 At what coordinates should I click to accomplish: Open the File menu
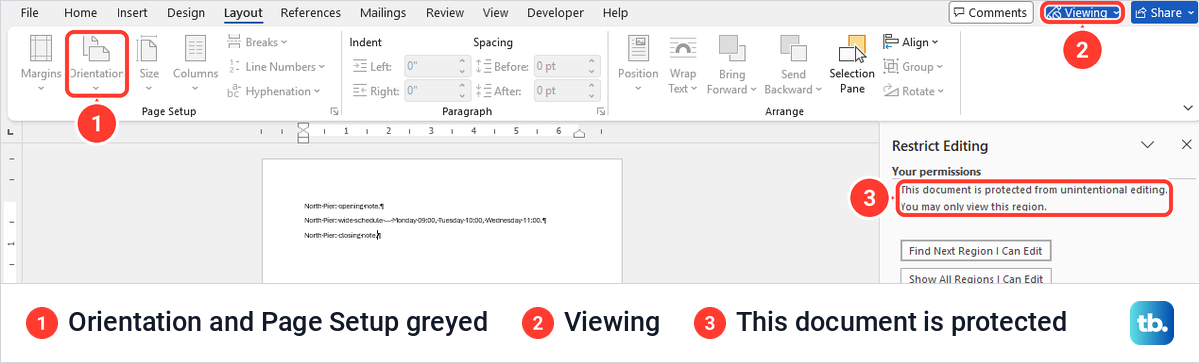tap(30, 13)
